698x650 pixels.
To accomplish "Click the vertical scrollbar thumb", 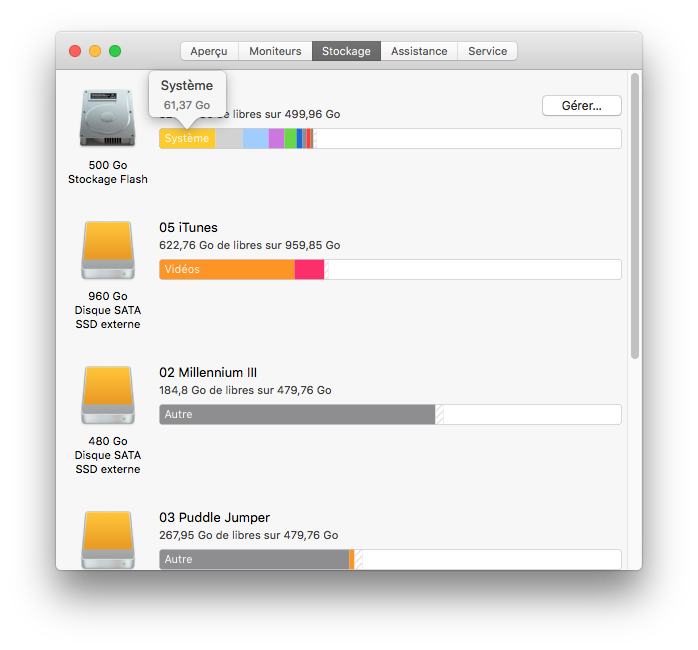I will [x=635, y=216].
